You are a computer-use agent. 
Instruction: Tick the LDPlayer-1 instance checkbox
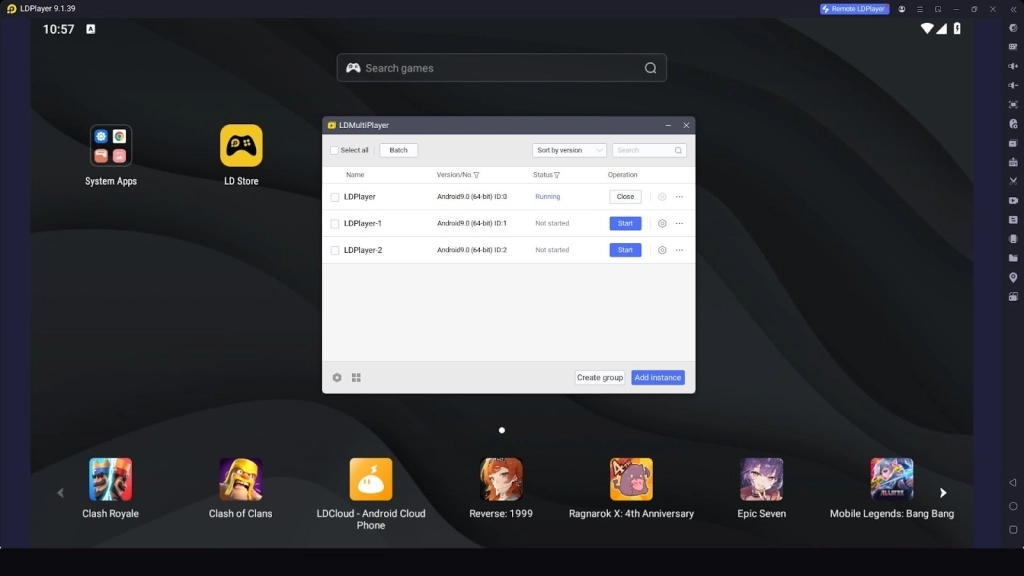point(335,224)
